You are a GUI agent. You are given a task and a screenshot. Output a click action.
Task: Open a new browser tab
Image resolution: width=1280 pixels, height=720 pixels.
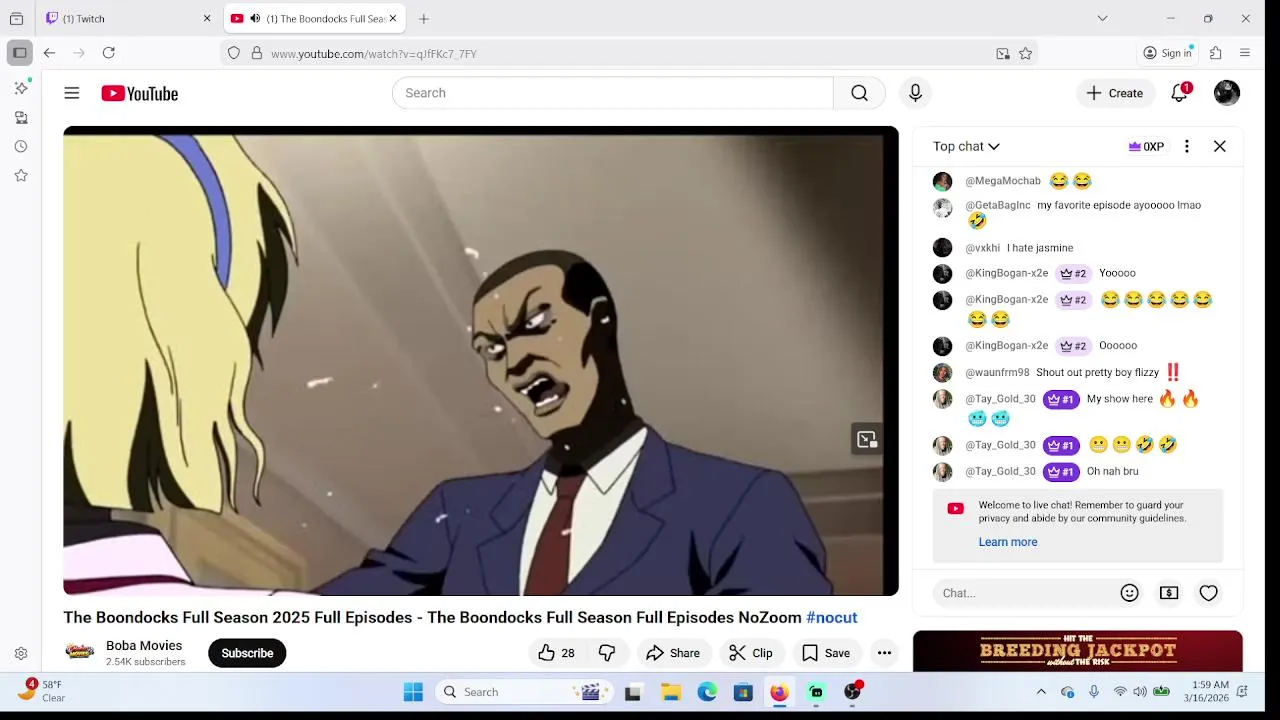(x=424, y=18)
